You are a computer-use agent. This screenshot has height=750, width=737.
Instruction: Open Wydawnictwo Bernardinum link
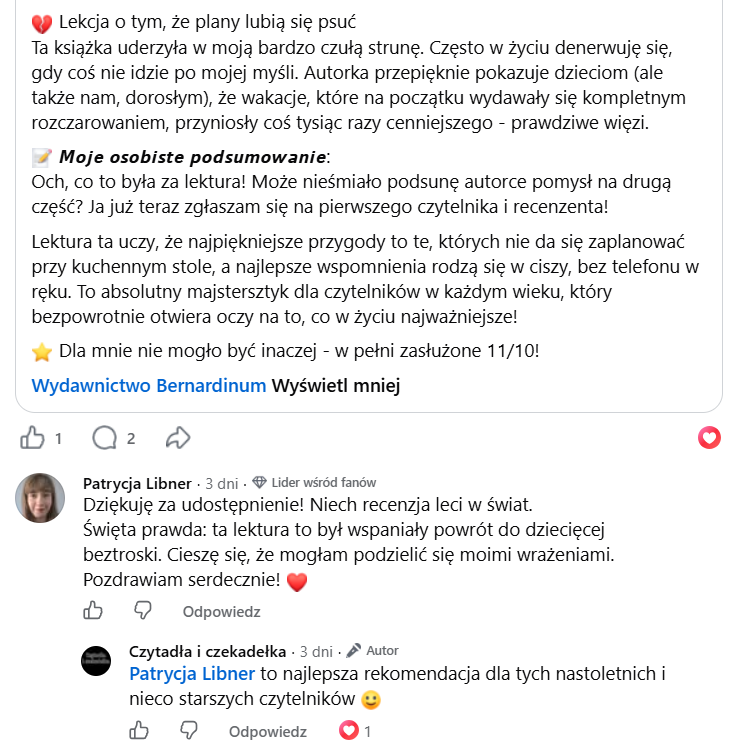point(149,386)
